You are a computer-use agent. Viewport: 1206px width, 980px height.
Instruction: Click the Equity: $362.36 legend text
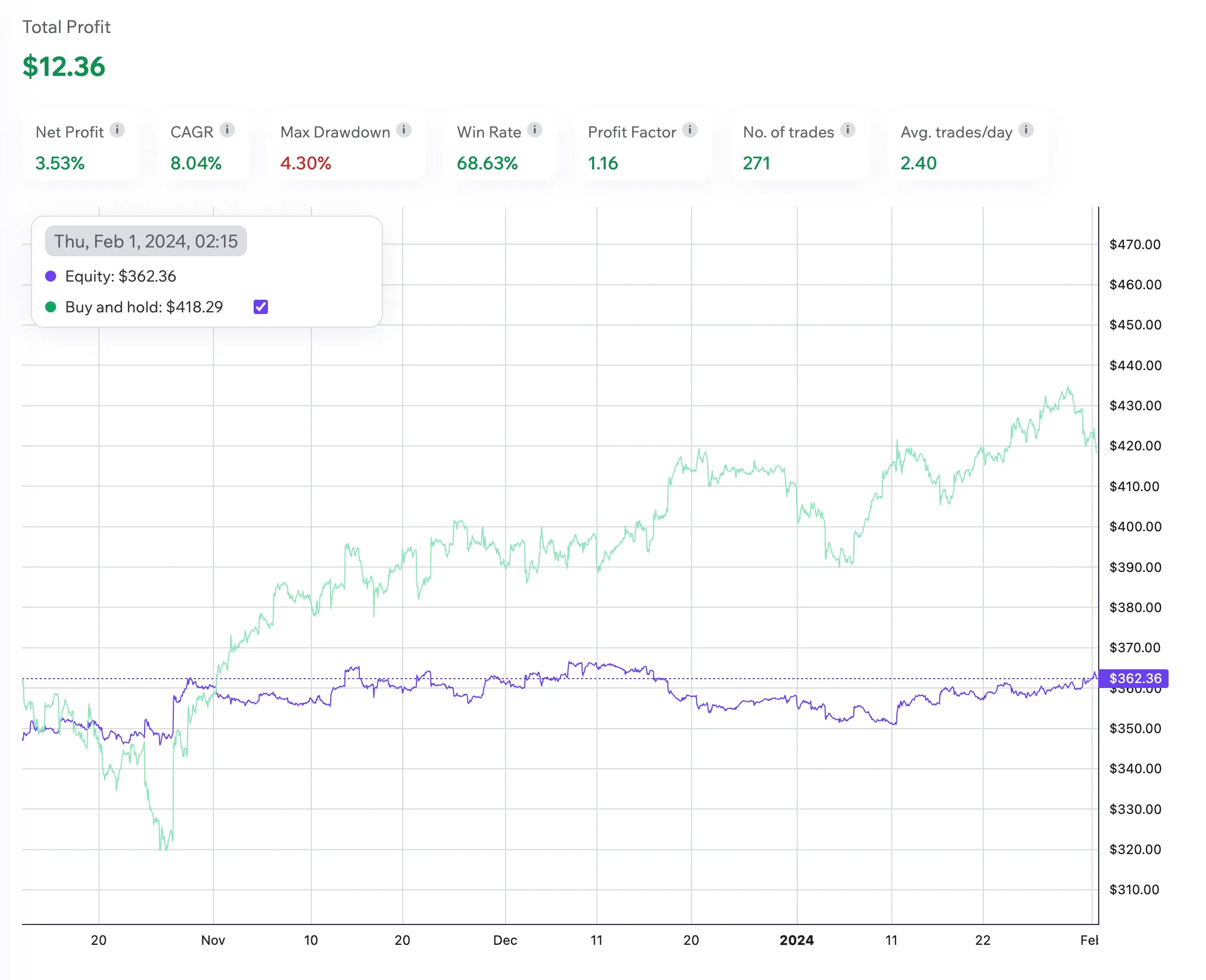121,276
